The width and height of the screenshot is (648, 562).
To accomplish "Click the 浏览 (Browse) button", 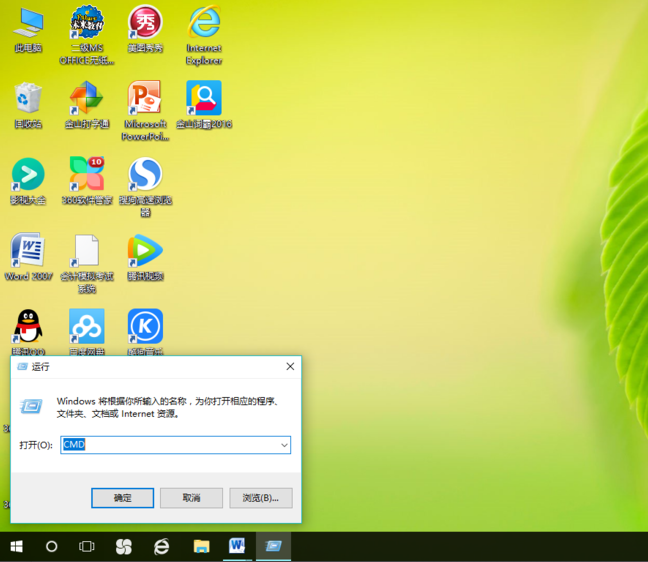I will pyautogui.click(x=261, y=497).
